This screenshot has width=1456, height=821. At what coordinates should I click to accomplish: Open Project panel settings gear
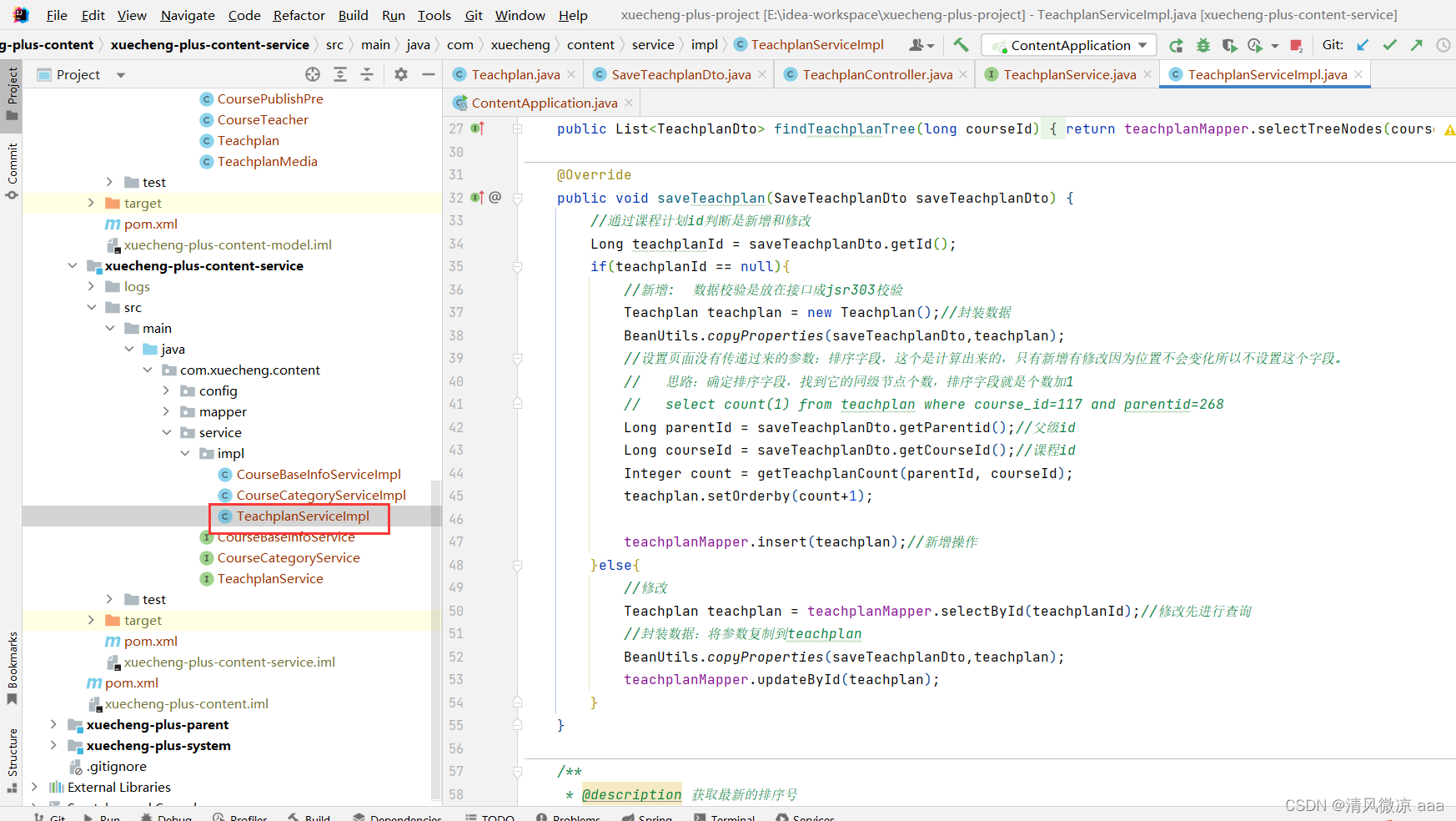click(x=401, y=74)
